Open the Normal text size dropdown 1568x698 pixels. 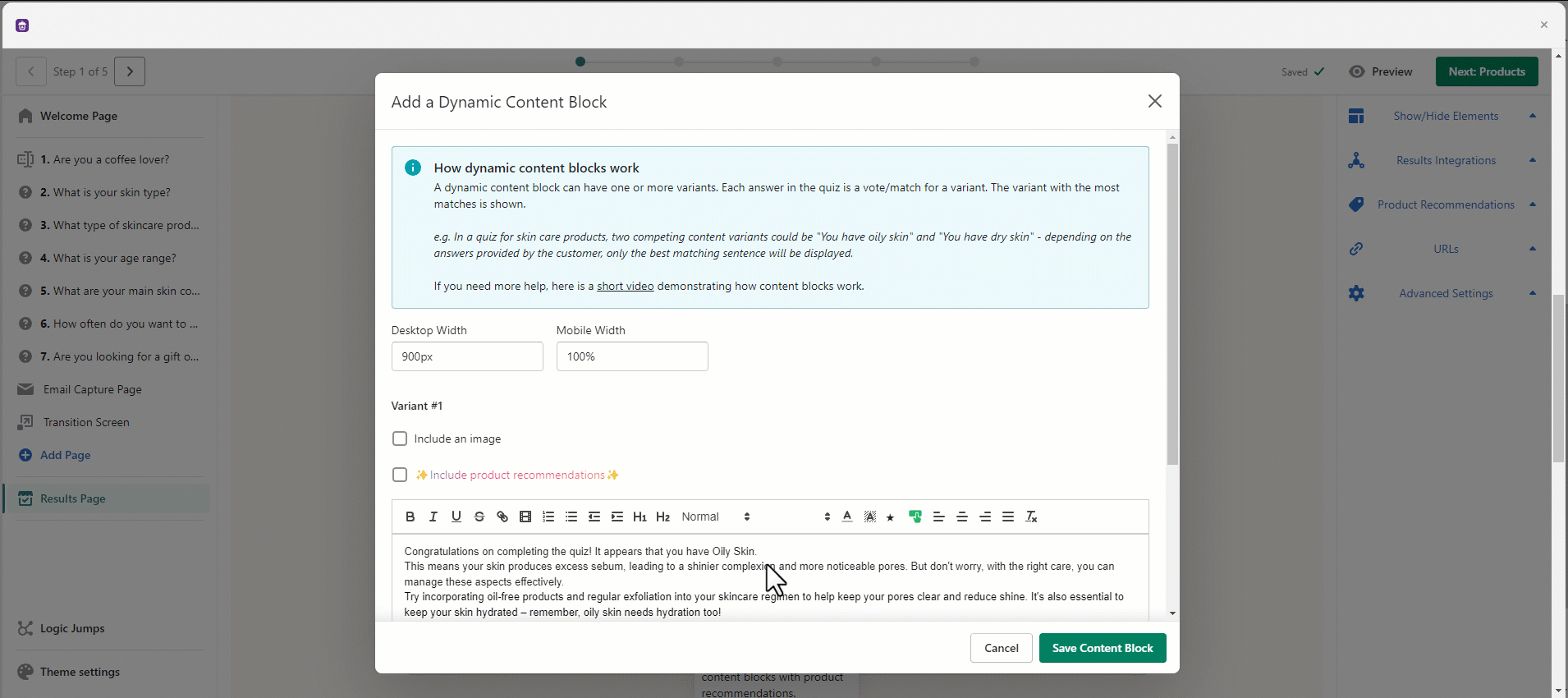[x=716, y=517]
